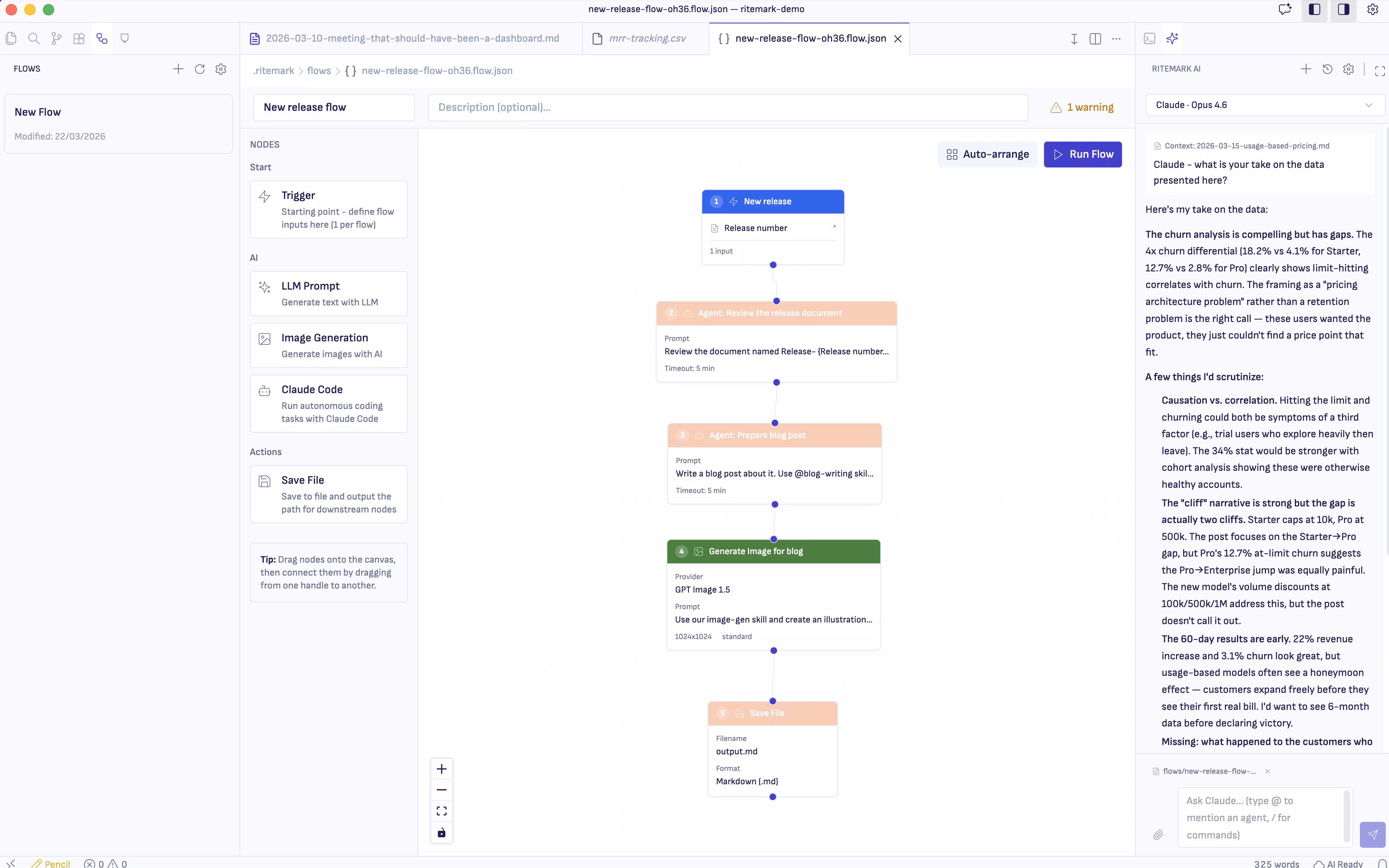Image resolution: width=1389 pixels, height=868 pixels.
Task: Open the flows panel icon in the sidebar
Action: point(102,38)
